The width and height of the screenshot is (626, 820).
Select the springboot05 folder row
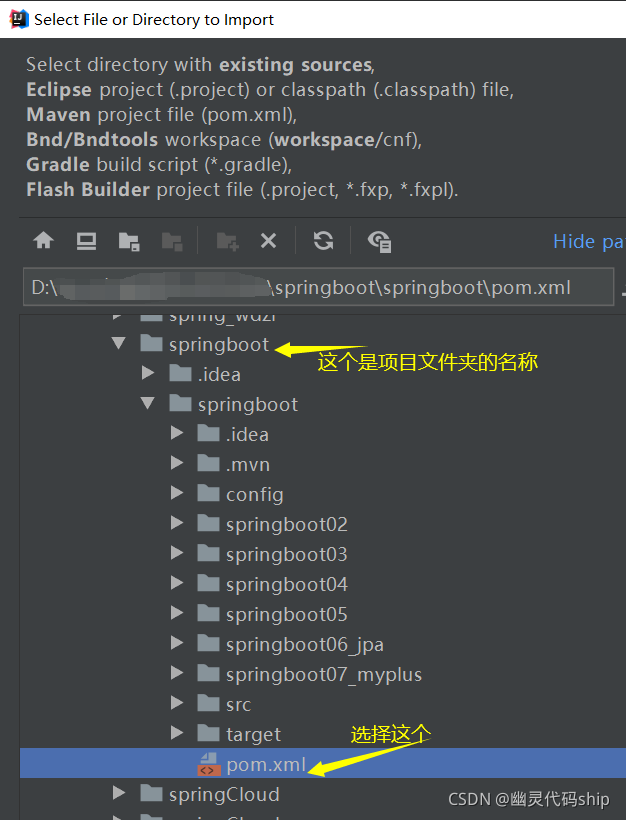(323, 613)
